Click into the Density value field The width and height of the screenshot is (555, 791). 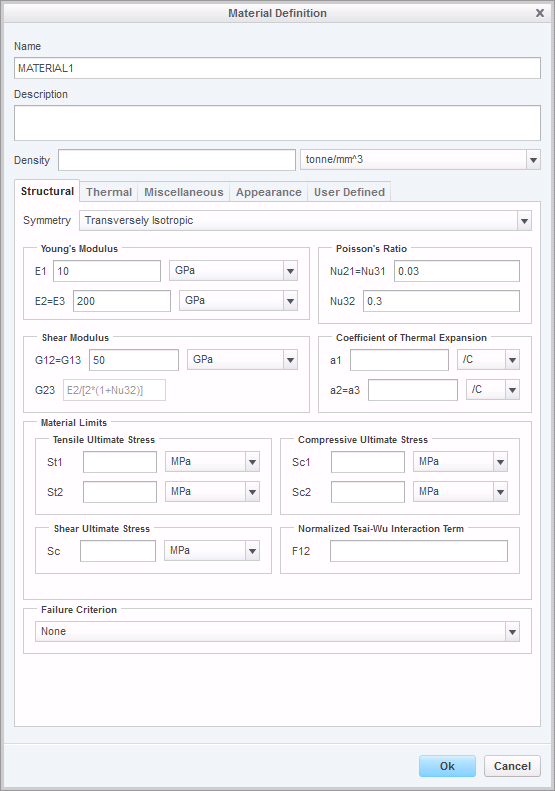[177, 160]
